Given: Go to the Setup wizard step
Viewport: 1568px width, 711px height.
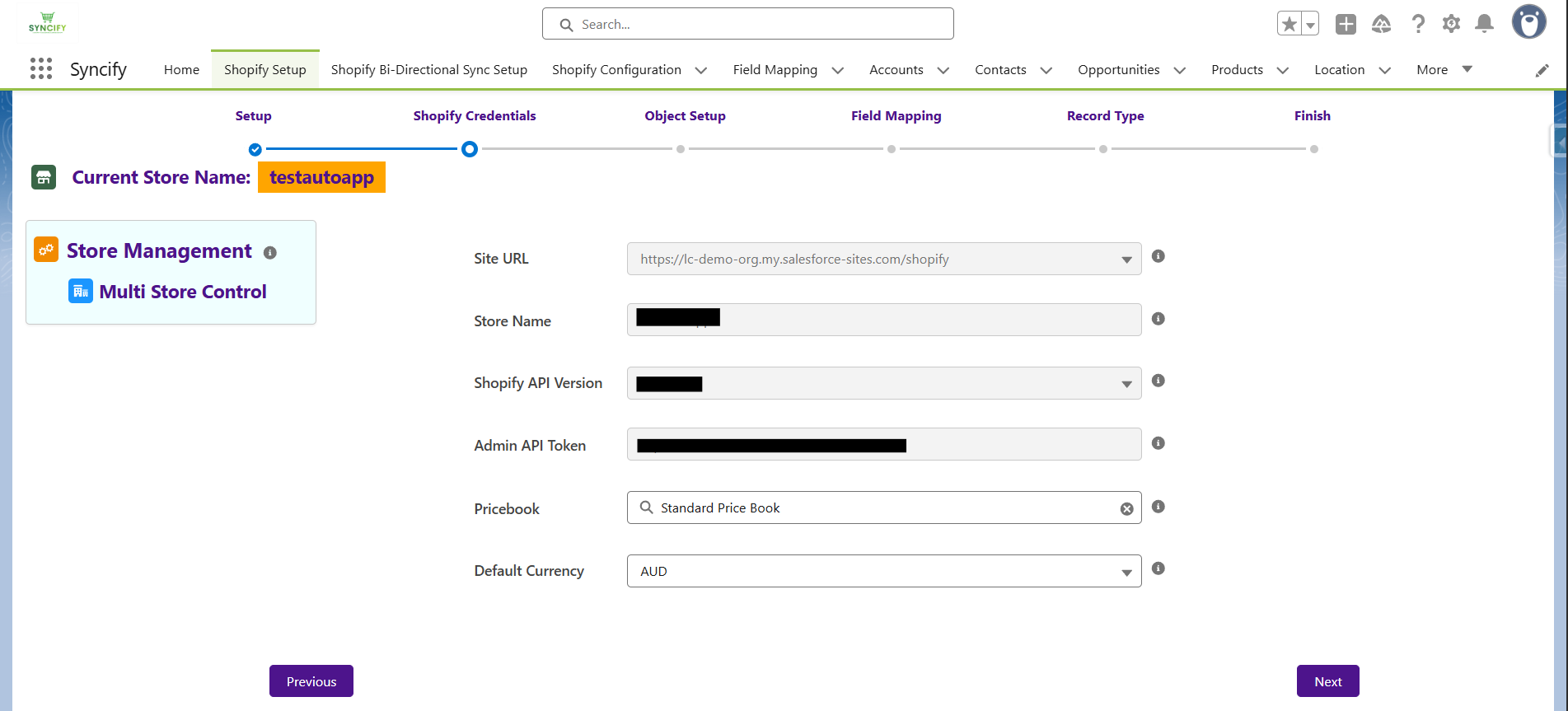Looking at the screenshot, I should pos(253,116).
